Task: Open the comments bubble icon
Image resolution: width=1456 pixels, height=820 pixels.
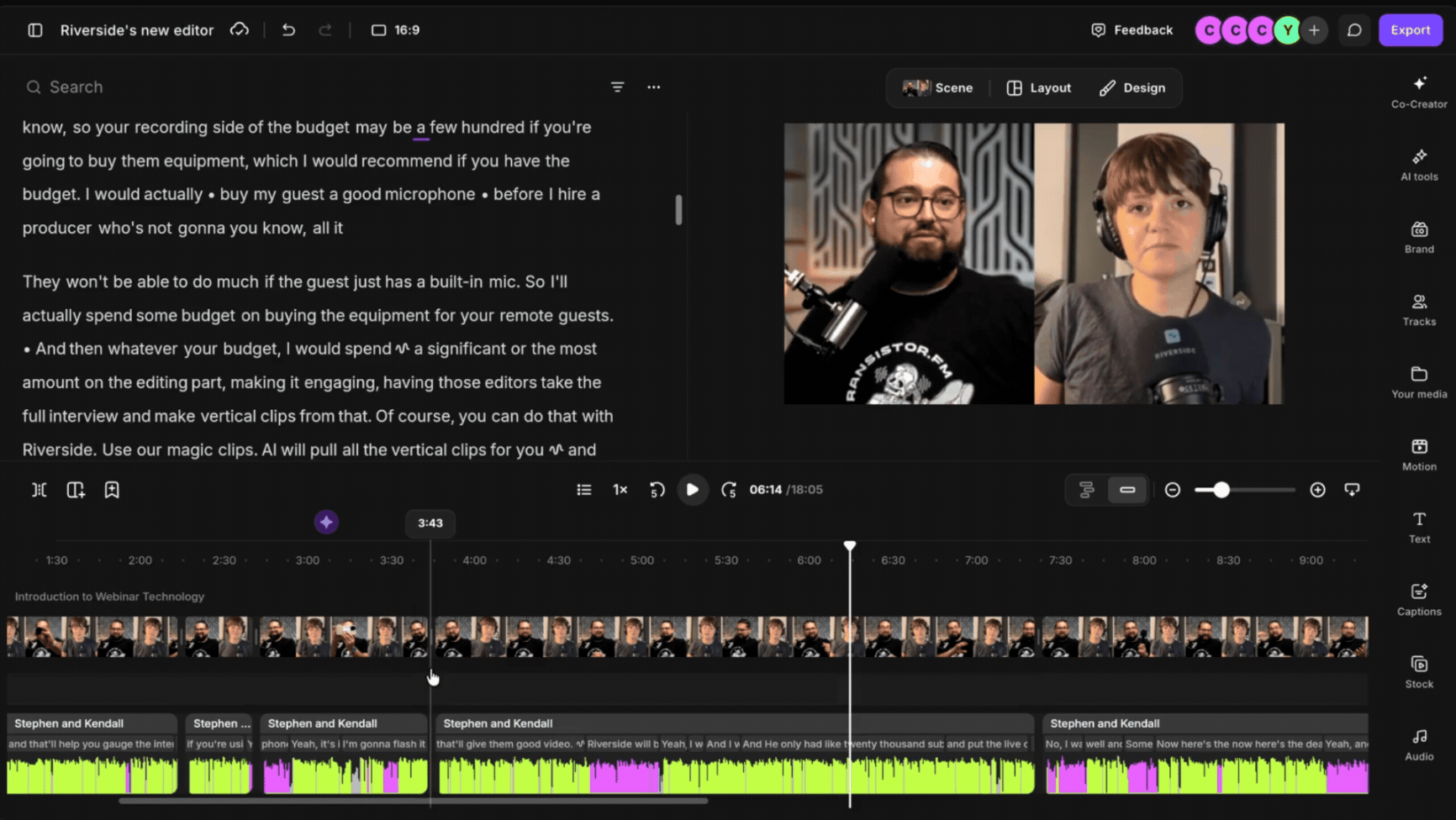Action: tap(1354, 30)
